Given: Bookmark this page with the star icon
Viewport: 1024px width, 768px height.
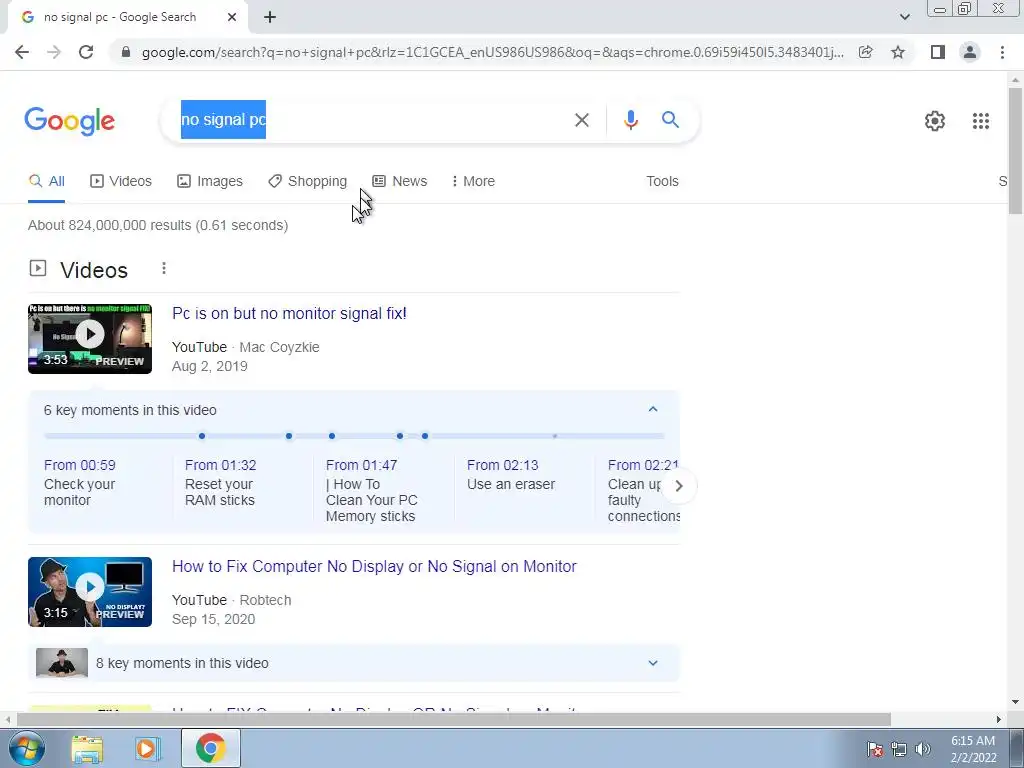Looking at the screenshot, I should pos(898,52).
